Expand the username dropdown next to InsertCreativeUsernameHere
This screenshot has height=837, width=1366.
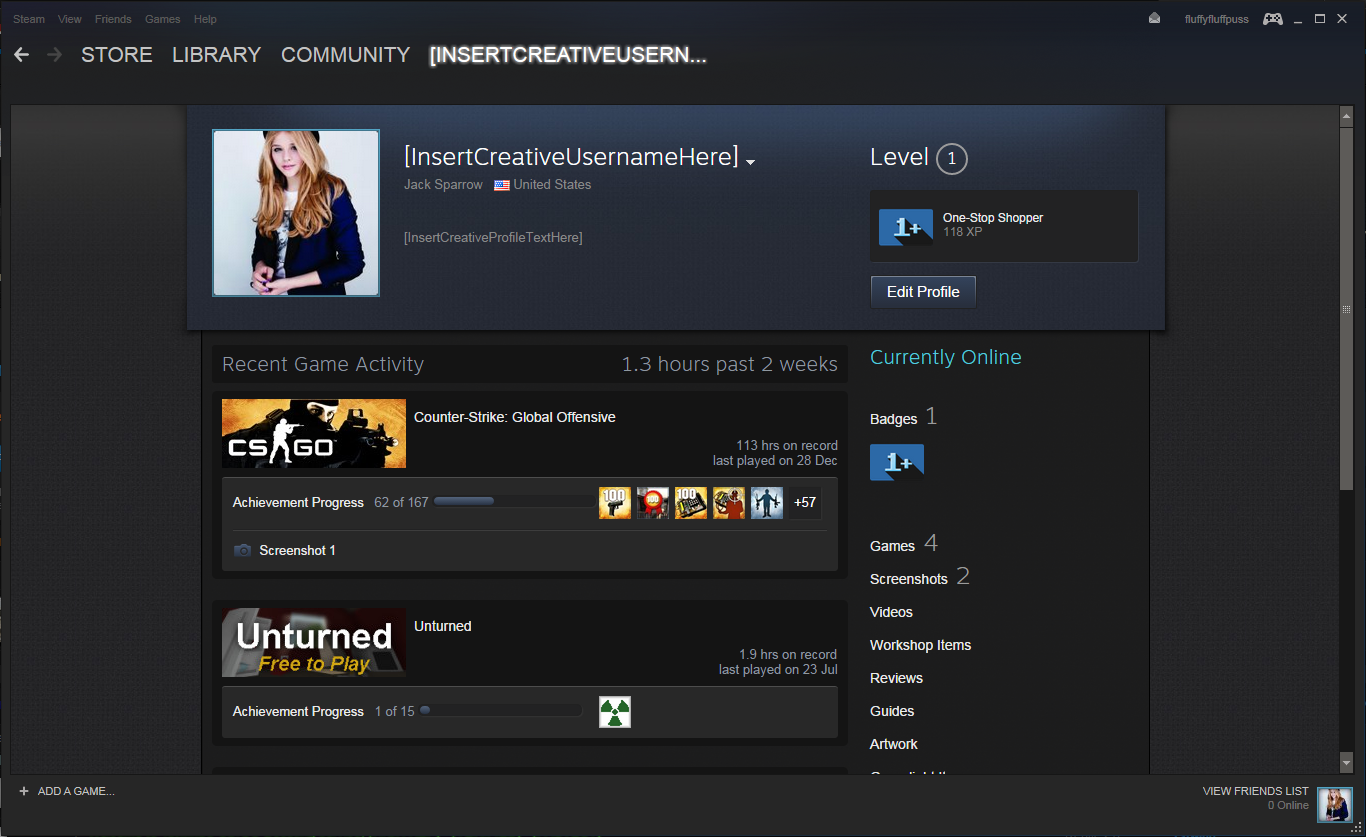[x=751, y=160]
